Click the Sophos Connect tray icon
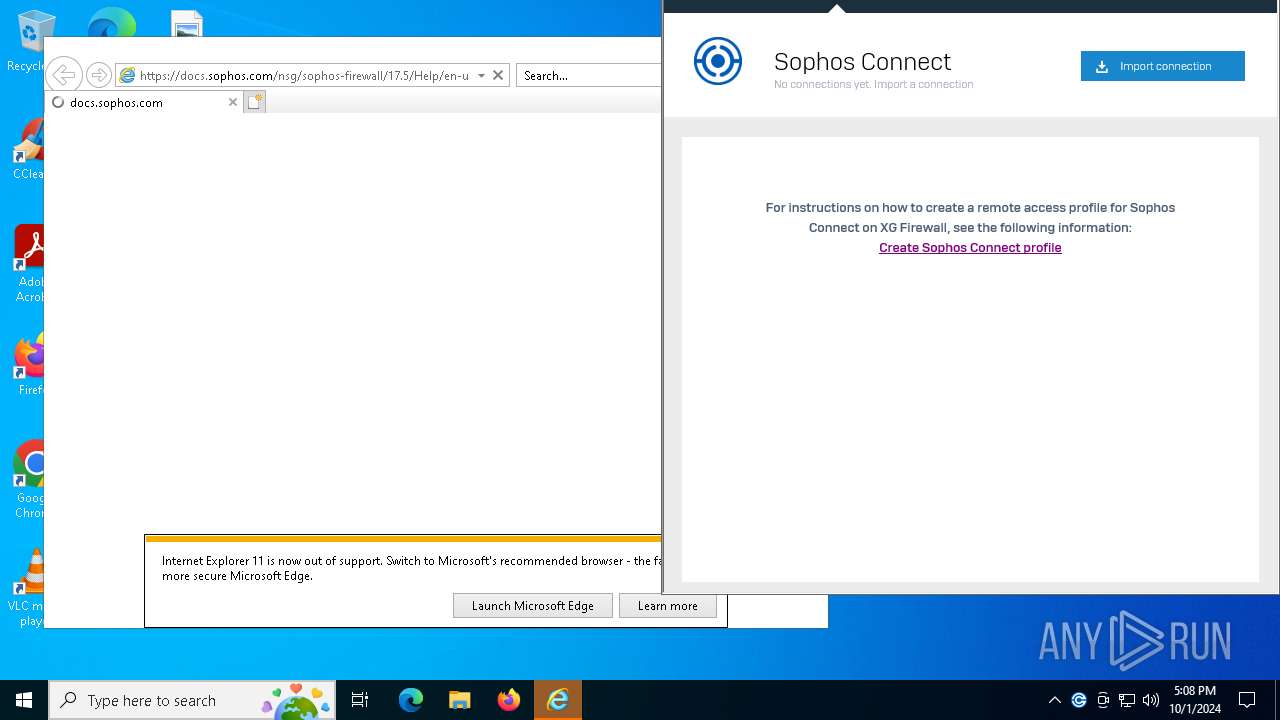This screenshot has width=1280, height=720. (1079, 700)
